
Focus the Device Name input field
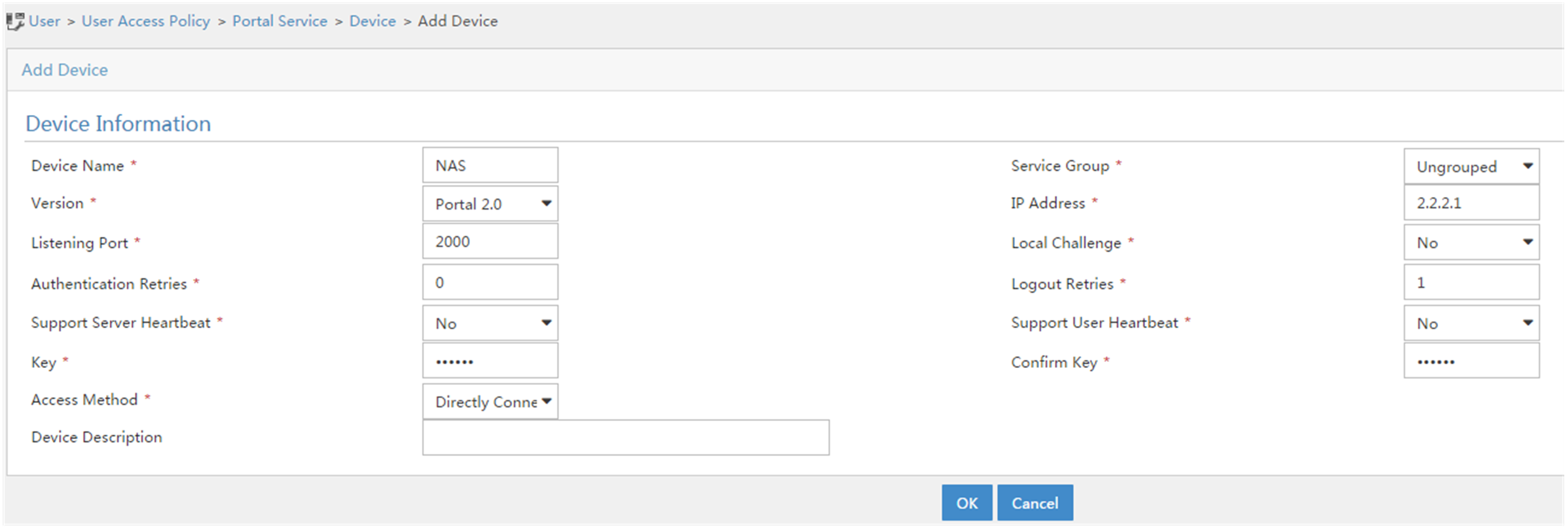[x=490, y=165]
